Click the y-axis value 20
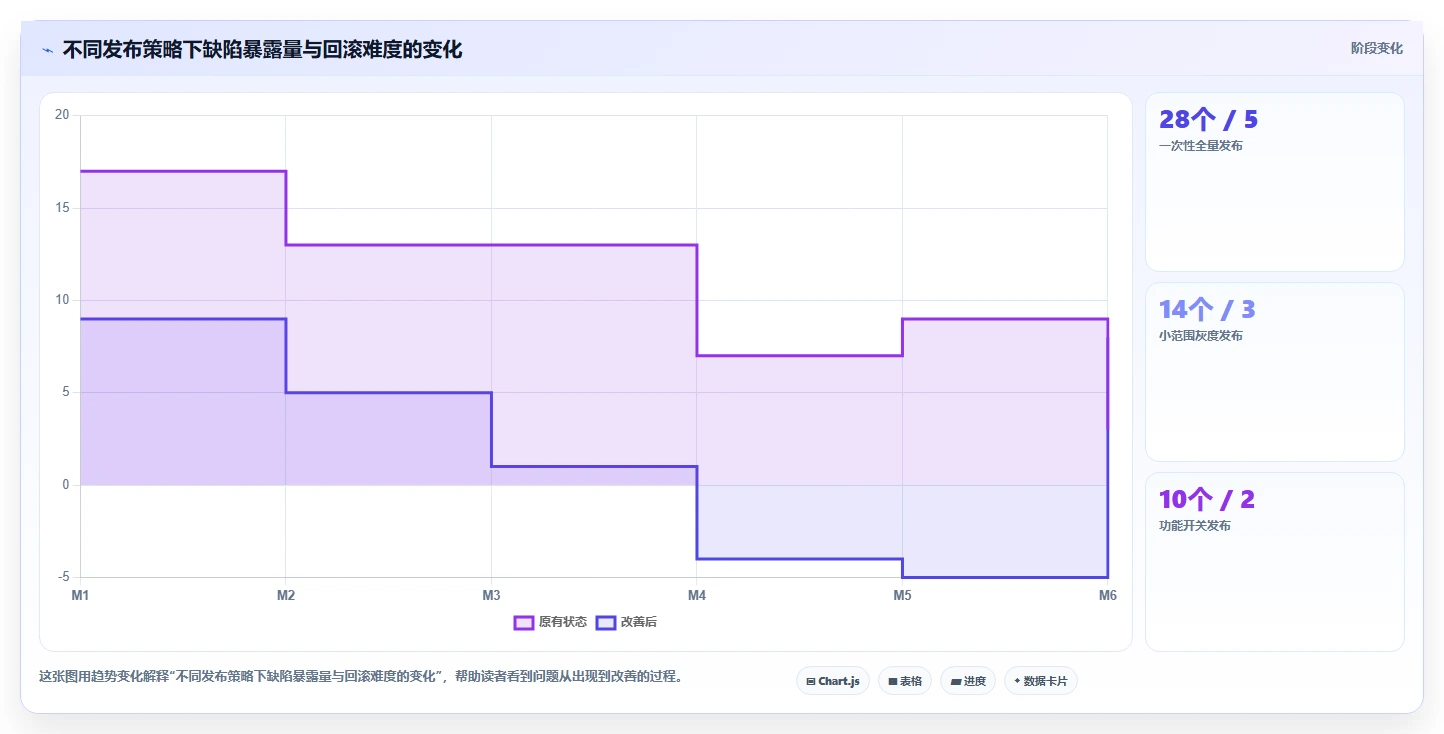 [x=62, y=115]
